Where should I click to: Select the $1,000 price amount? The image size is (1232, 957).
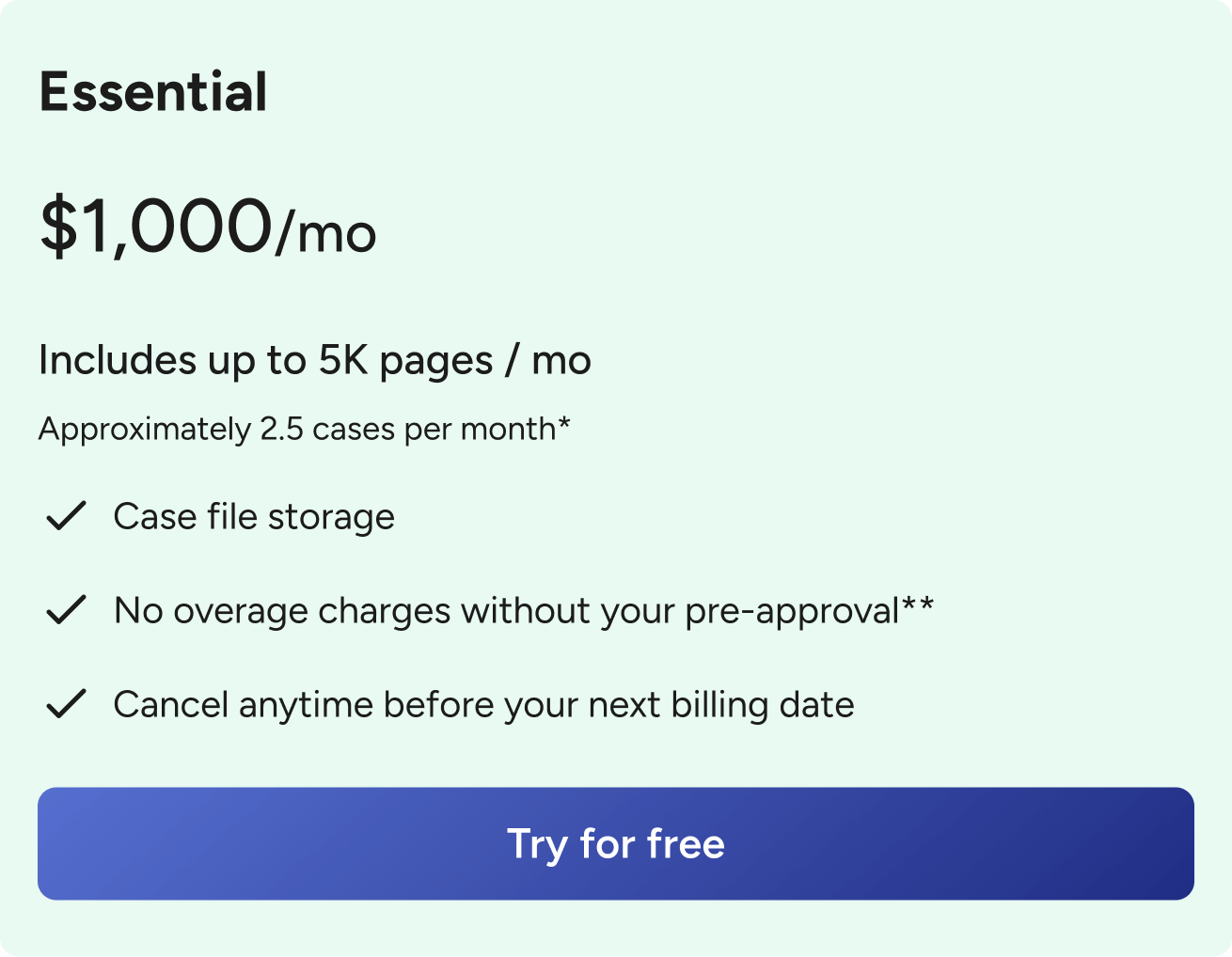(x=156, y=227)
